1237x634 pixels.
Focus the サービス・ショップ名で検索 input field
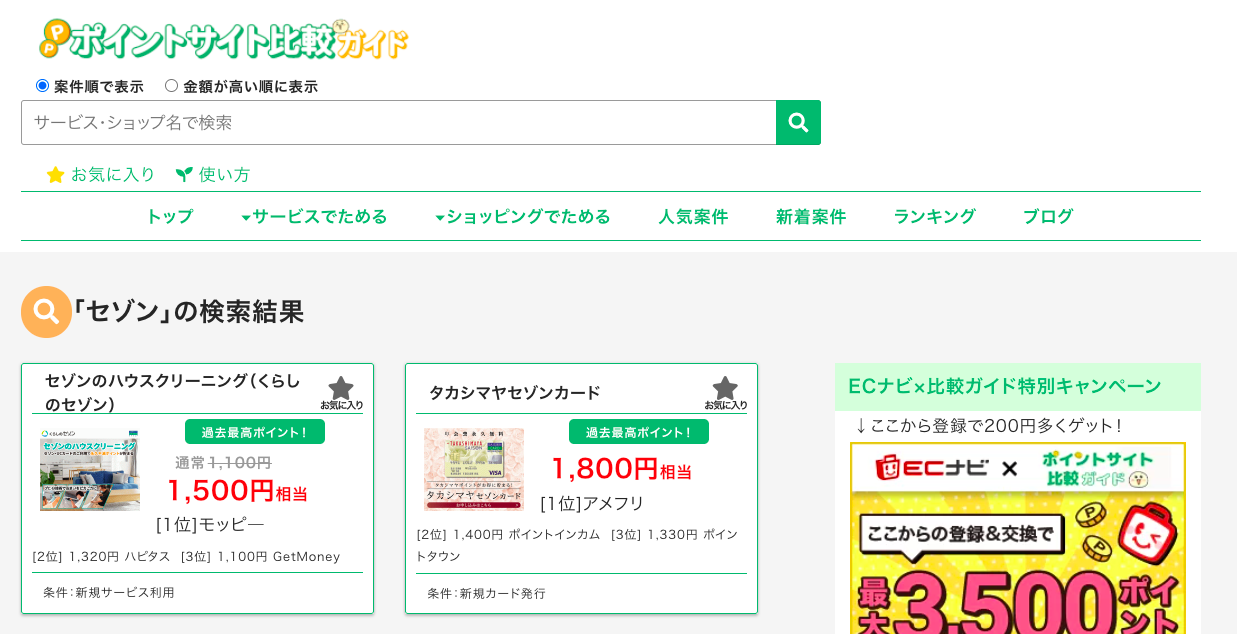(x=399, y=122)
